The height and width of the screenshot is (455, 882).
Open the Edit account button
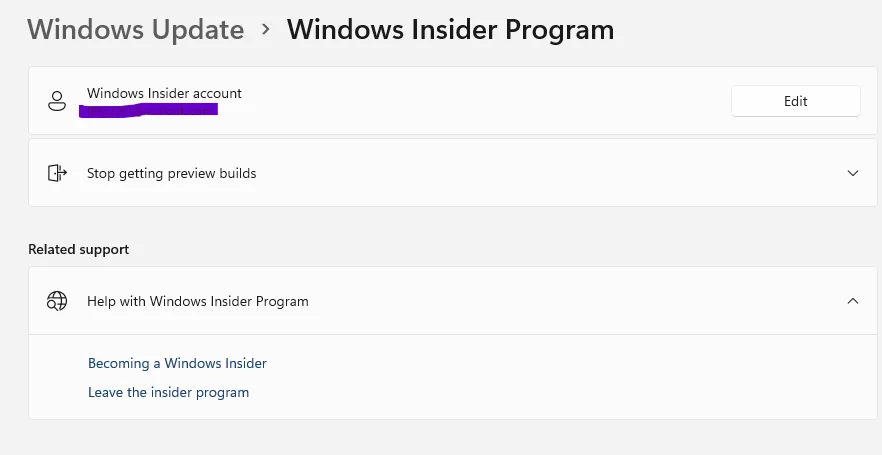click(795, 101)
